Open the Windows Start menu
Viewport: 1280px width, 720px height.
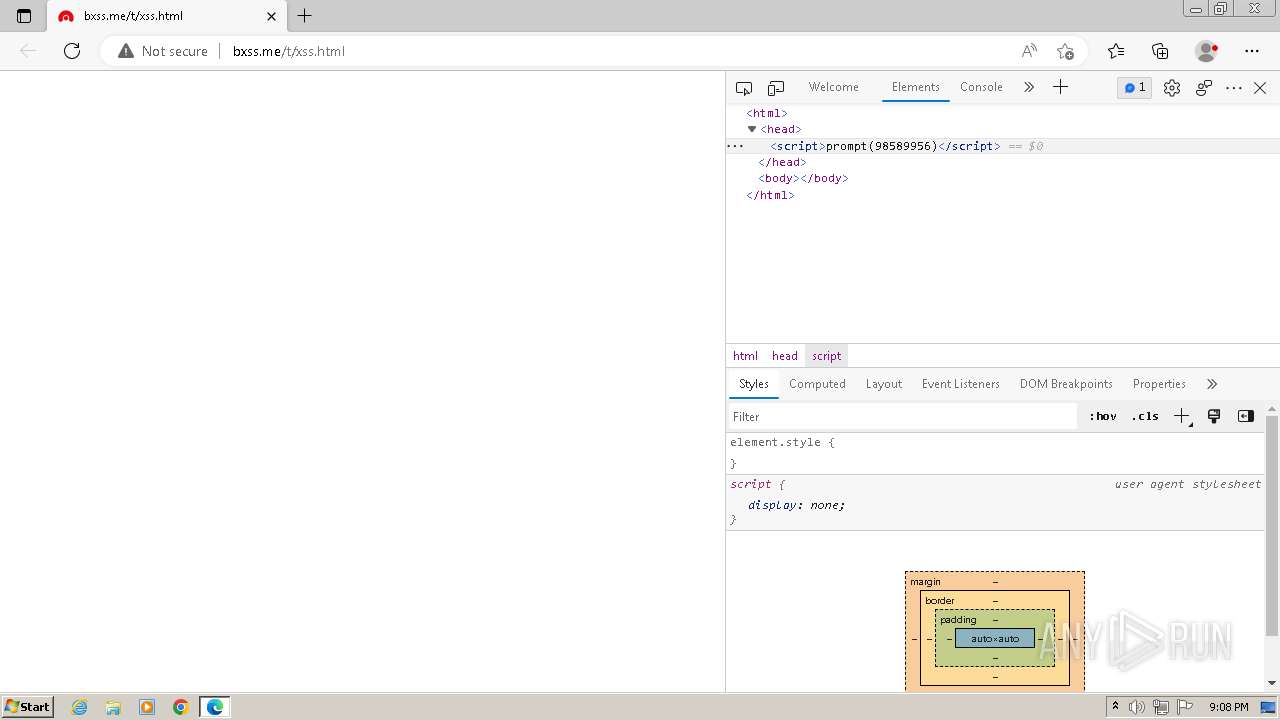[27, 707]
